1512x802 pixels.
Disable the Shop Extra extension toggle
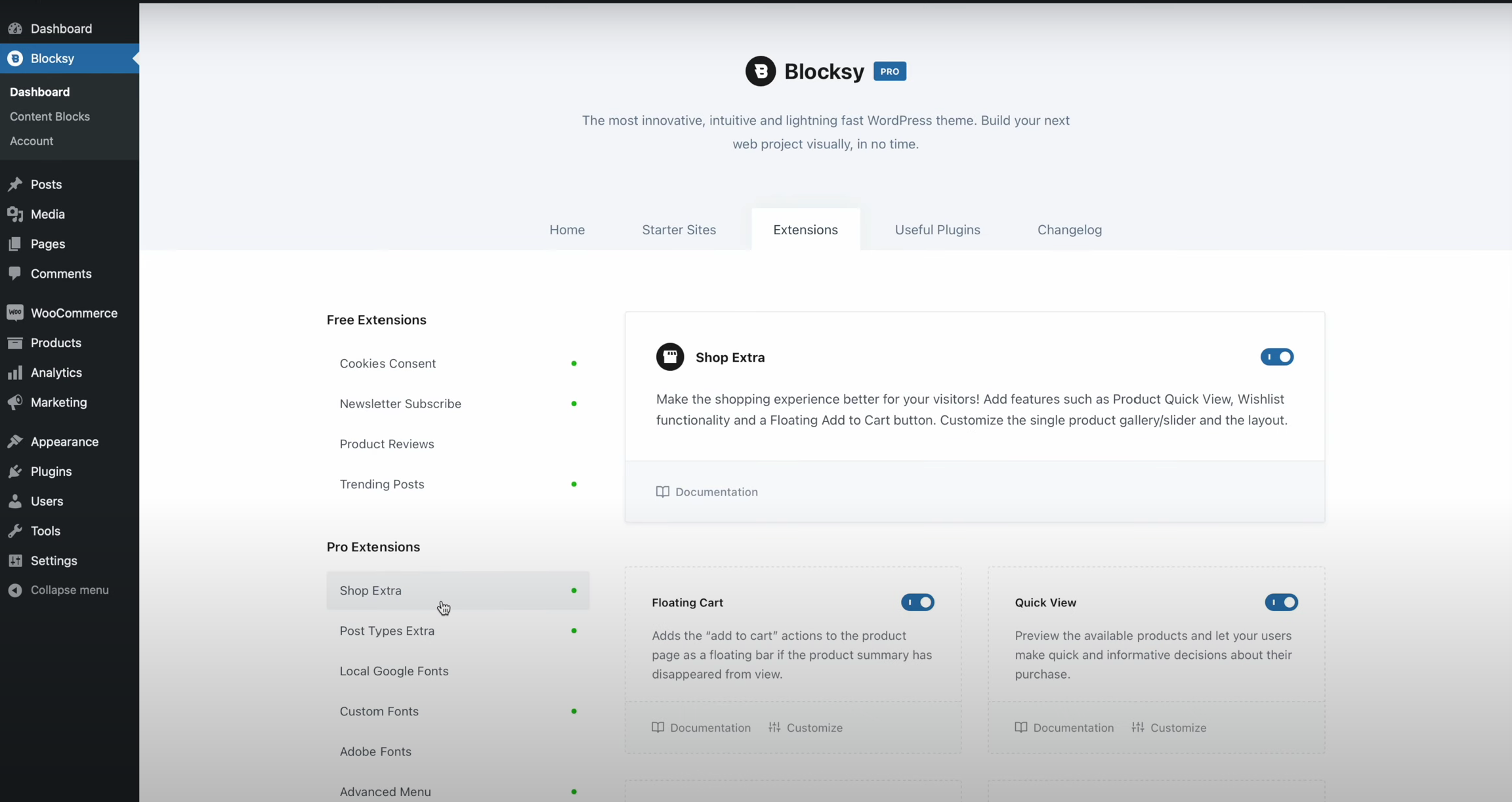click(1276, 357)
